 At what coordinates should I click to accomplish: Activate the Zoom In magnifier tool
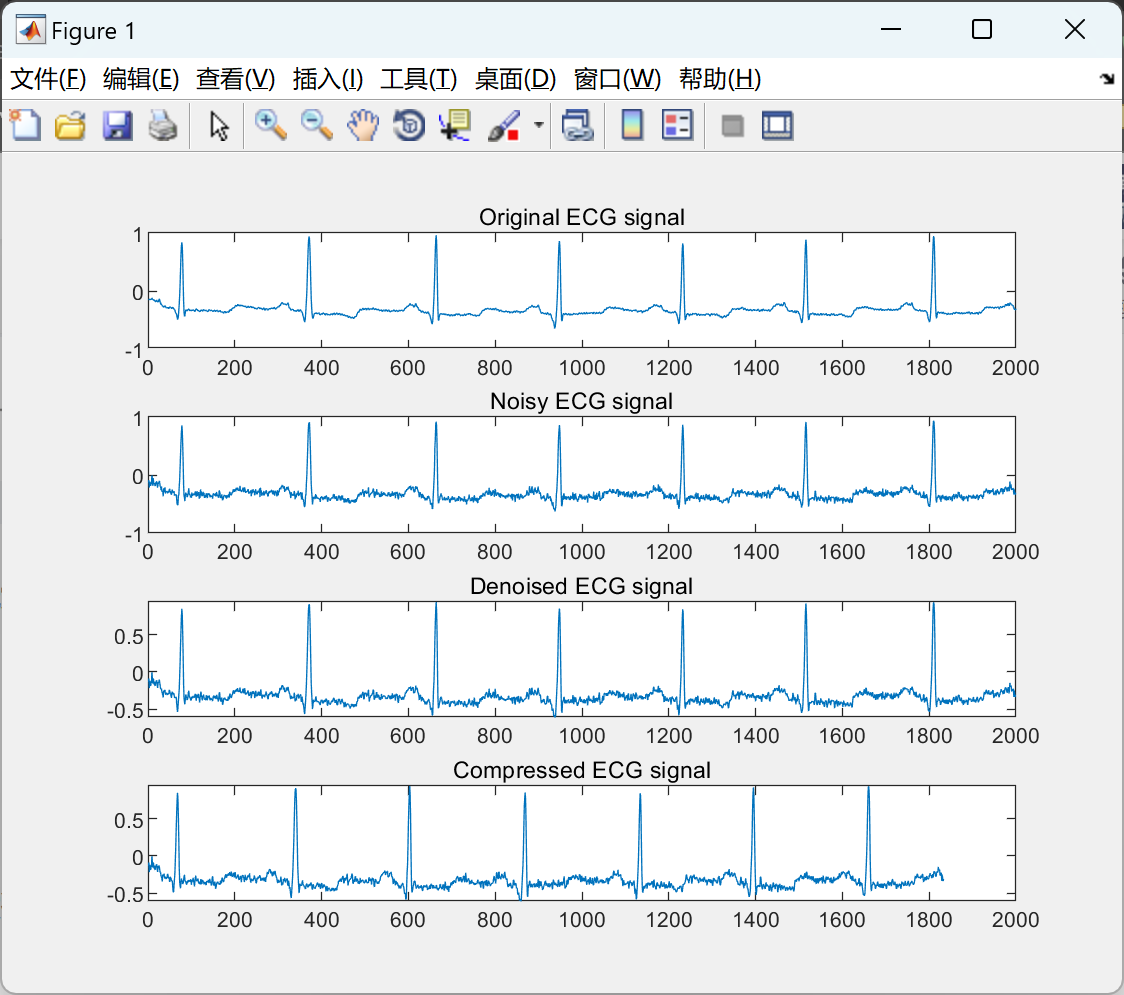tap(270, 125)
